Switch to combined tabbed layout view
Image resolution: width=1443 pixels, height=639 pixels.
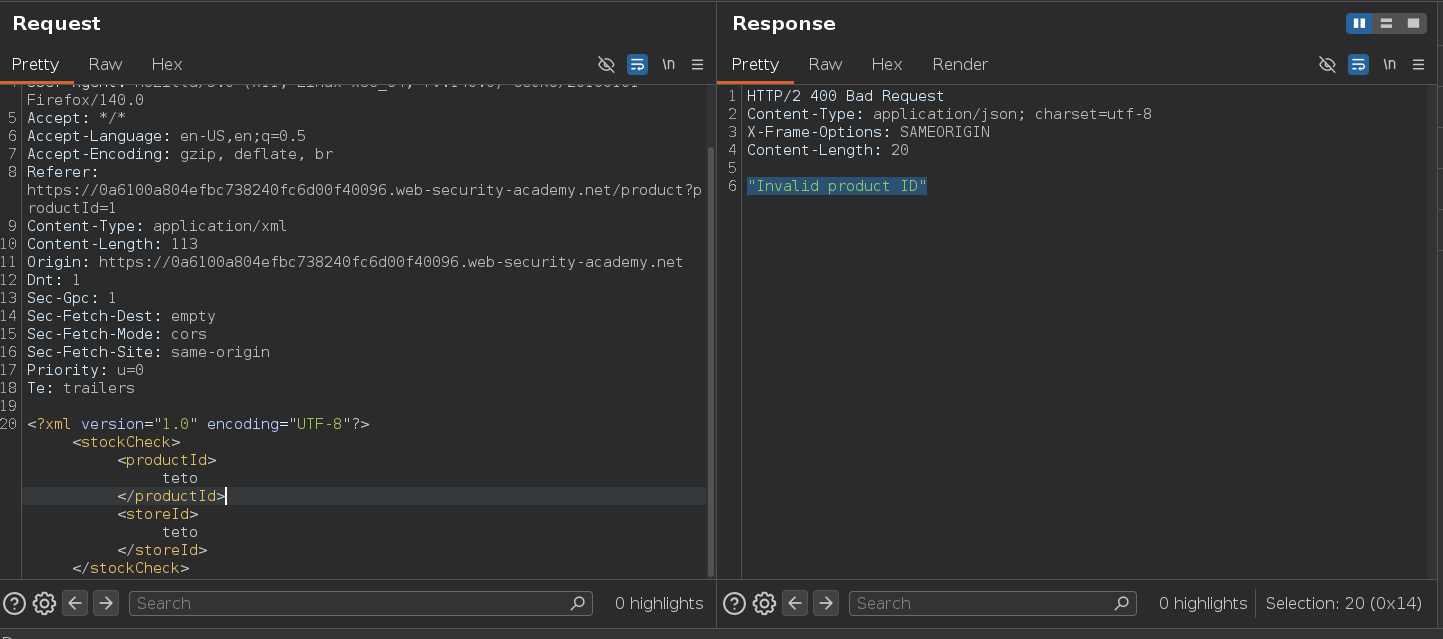(x=1412, y=23)
